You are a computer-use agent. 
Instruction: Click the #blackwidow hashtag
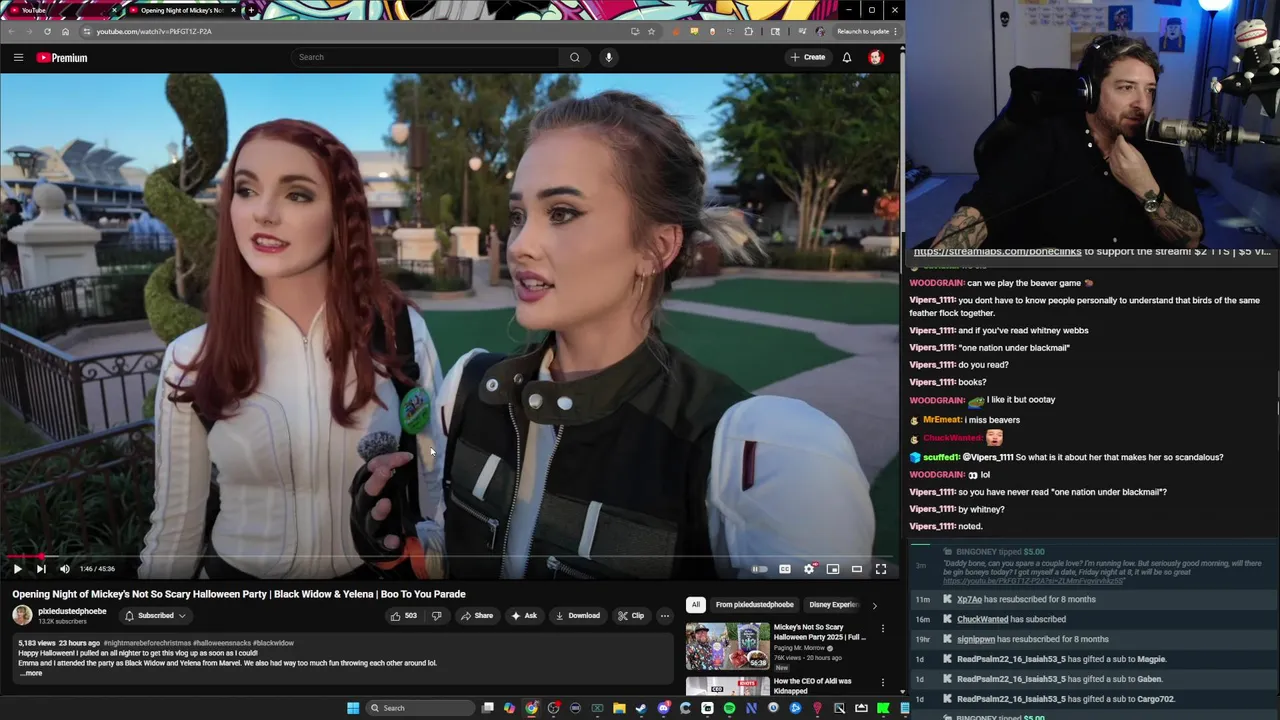coord(273,643)
